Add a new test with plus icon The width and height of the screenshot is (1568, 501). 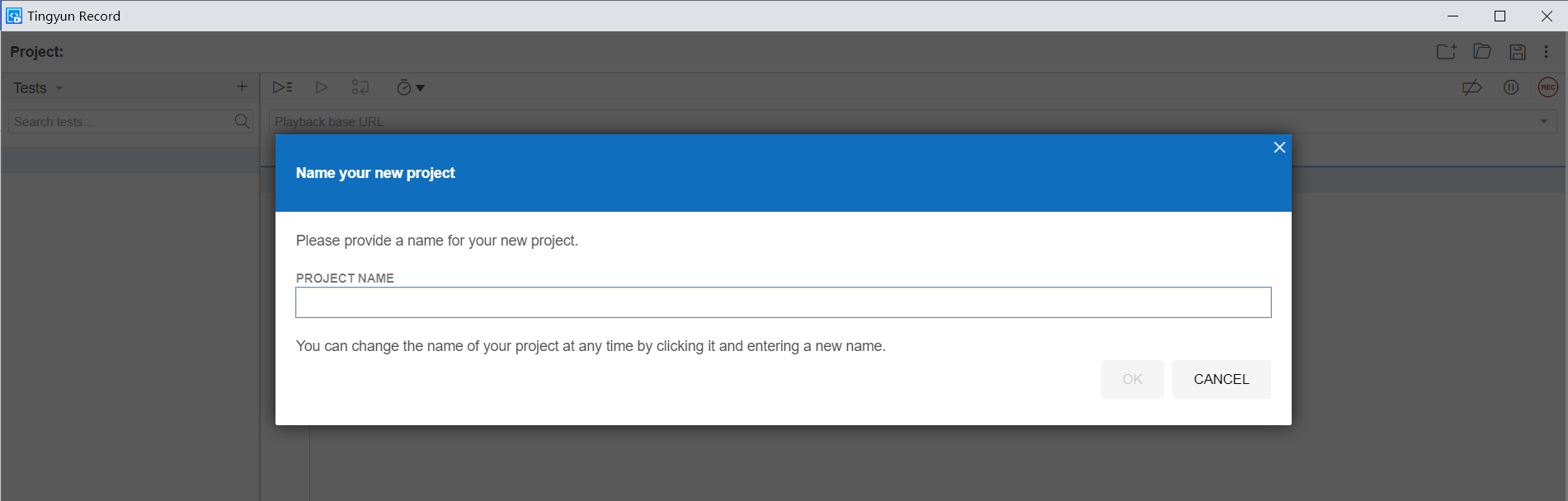pos(242,87)
